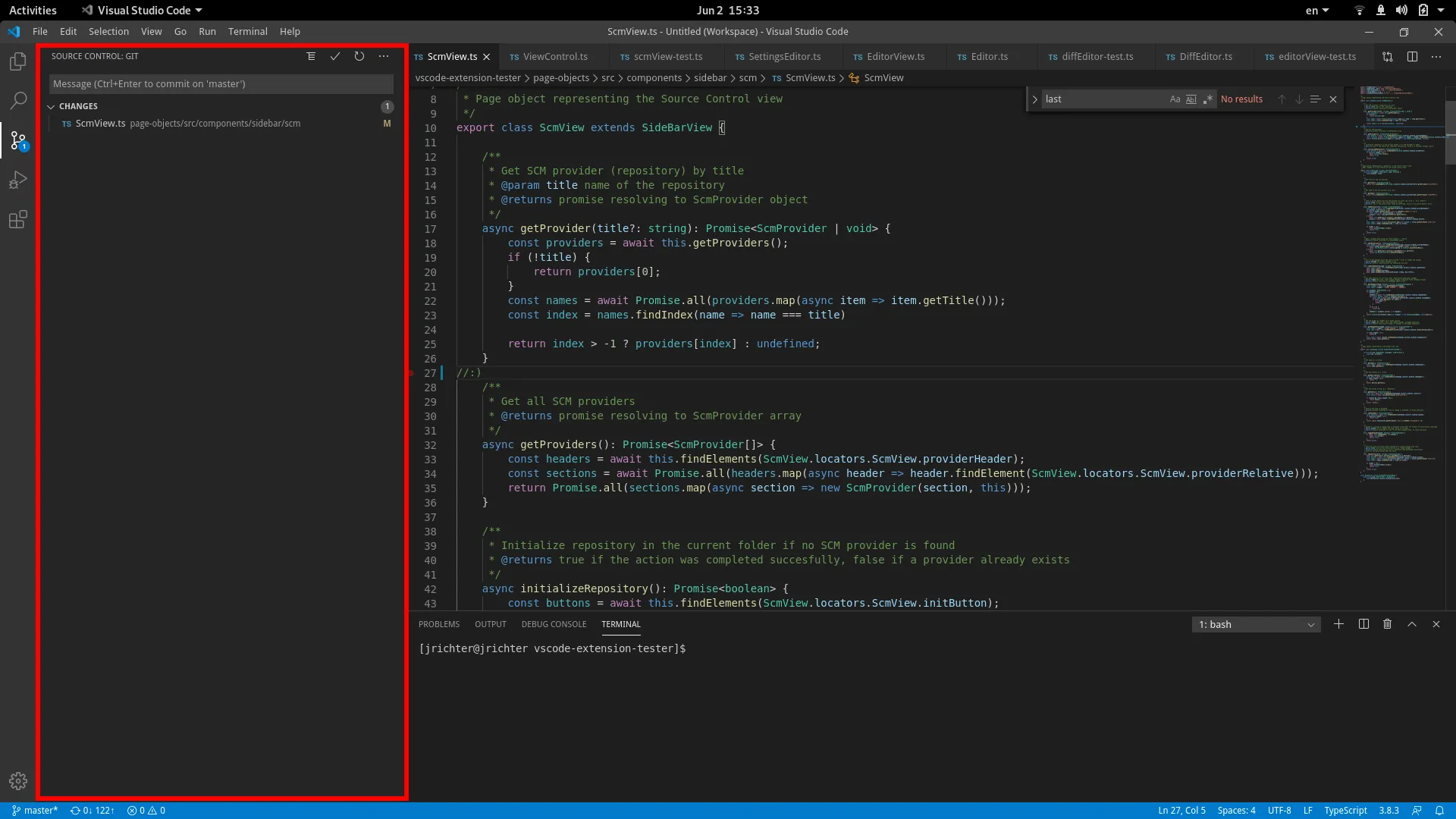This screenshot has width=1456, height=819.
Task: Toggle Match Whole Word in find
Action: click(1191, 99)
